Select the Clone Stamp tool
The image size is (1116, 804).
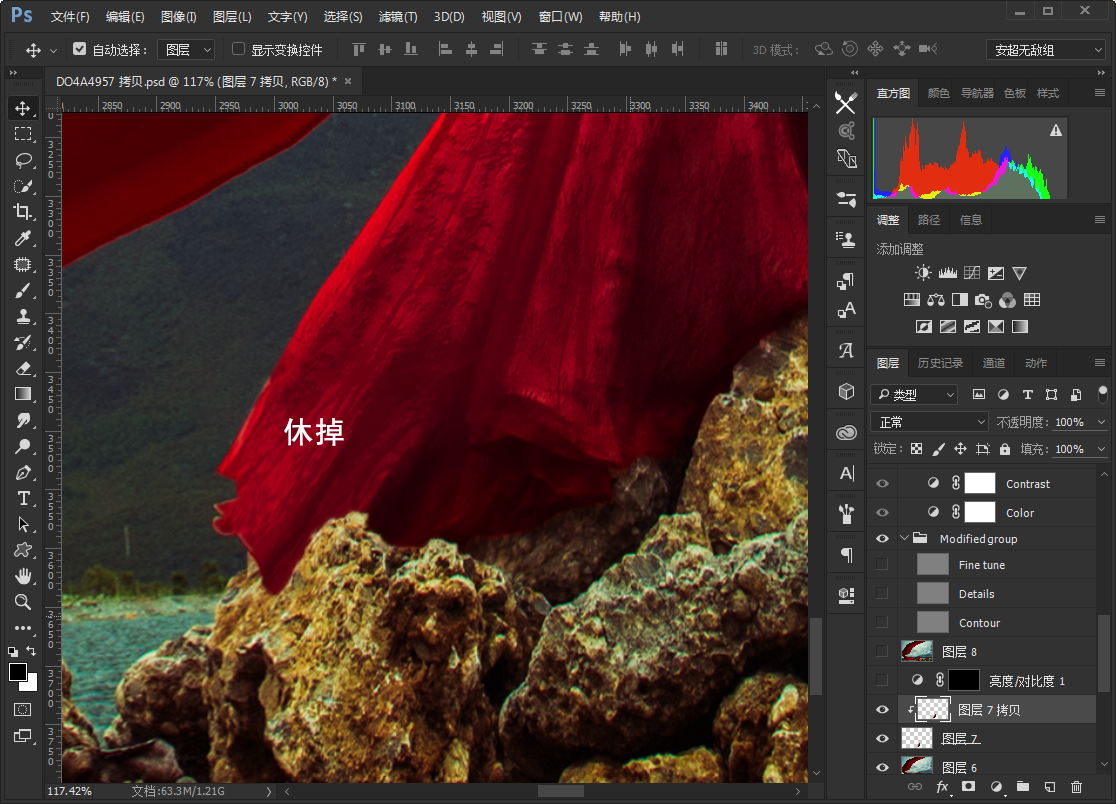23,317
